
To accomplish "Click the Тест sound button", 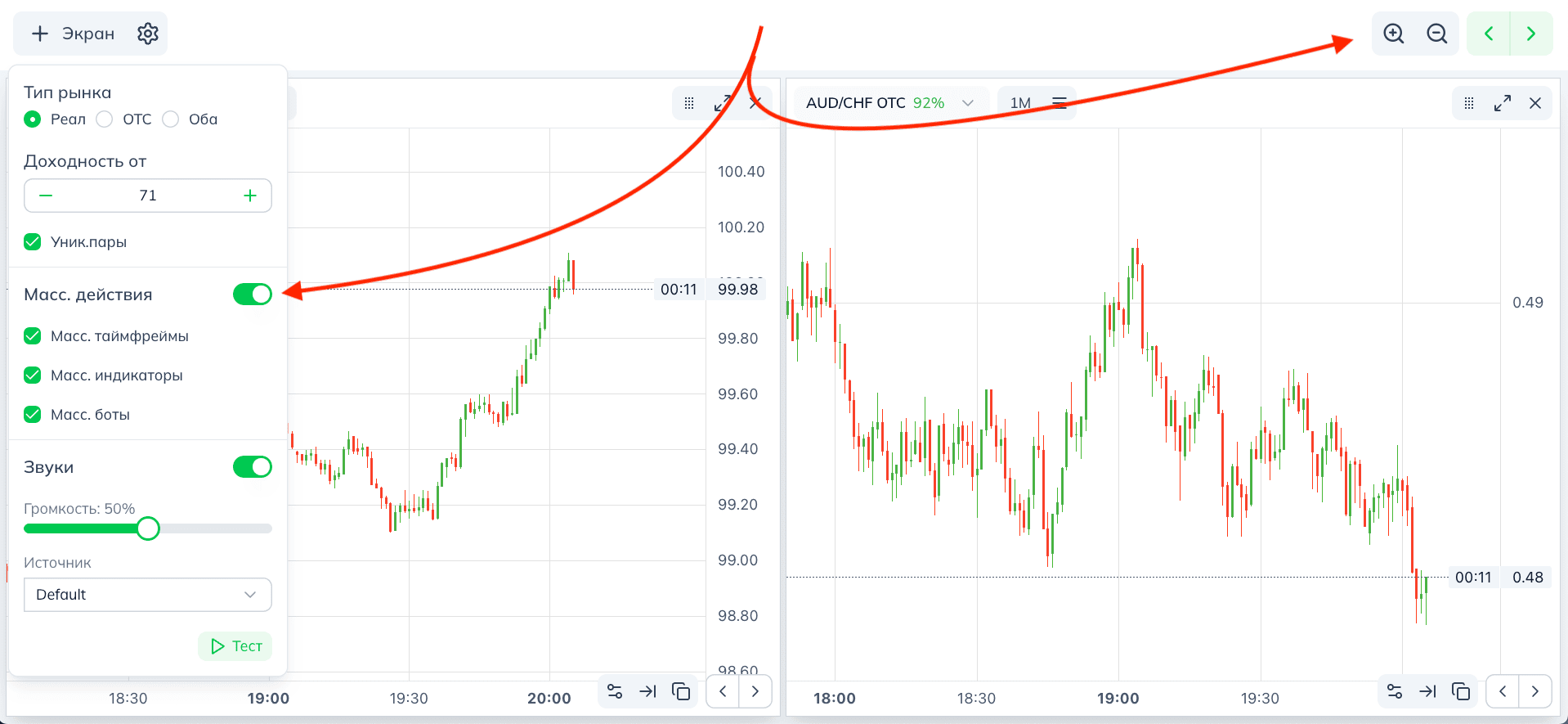I will [x=235, y=646].
